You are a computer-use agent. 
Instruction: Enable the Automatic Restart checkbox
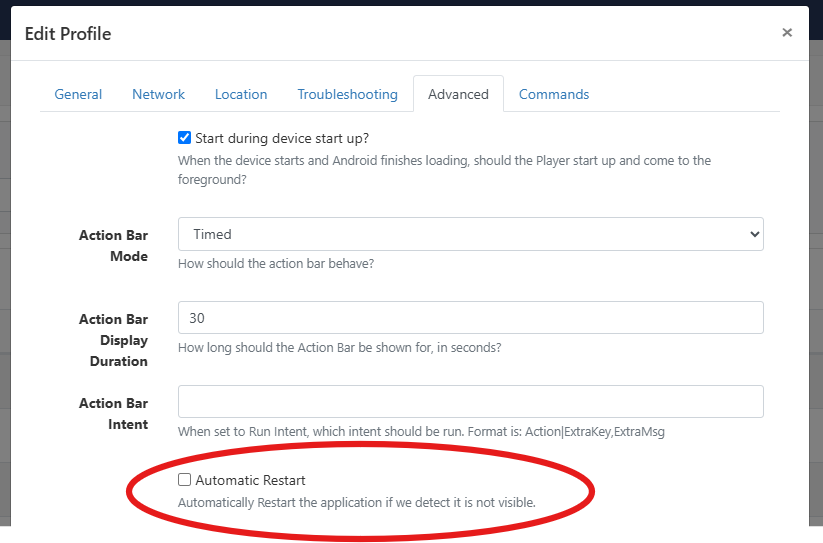[185, 480]
